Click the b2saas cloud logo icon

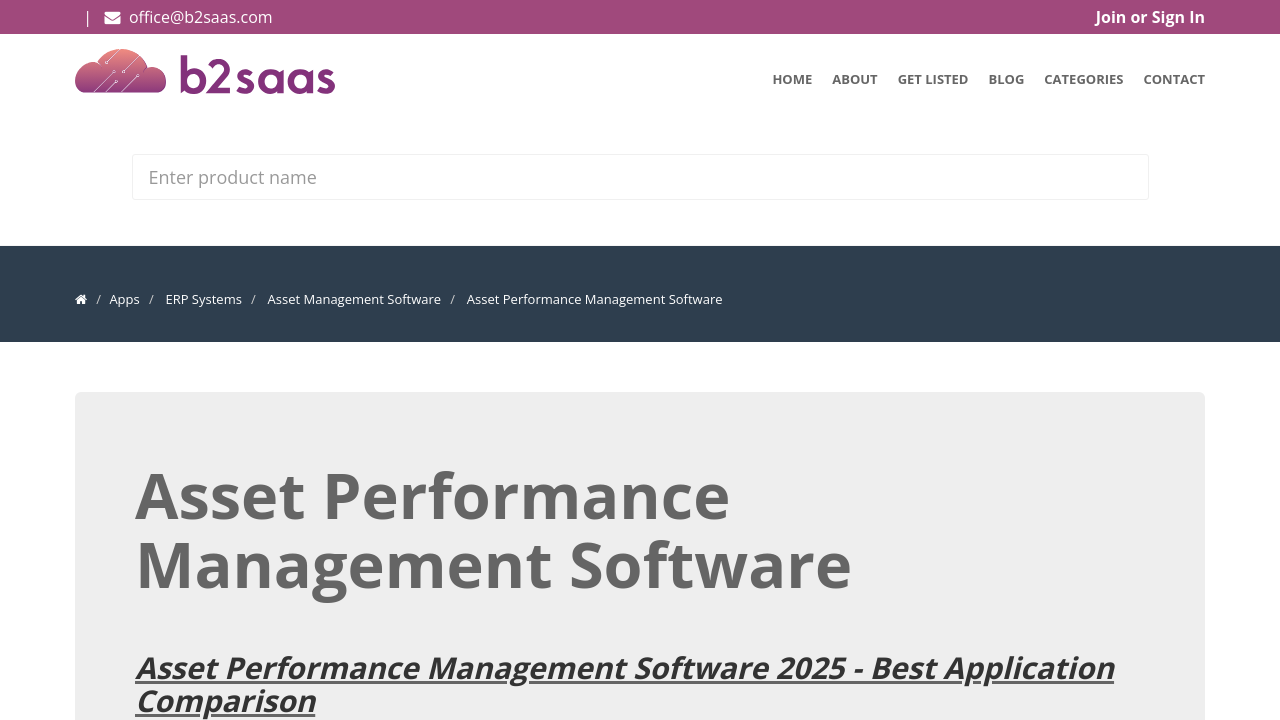point(120,72)
